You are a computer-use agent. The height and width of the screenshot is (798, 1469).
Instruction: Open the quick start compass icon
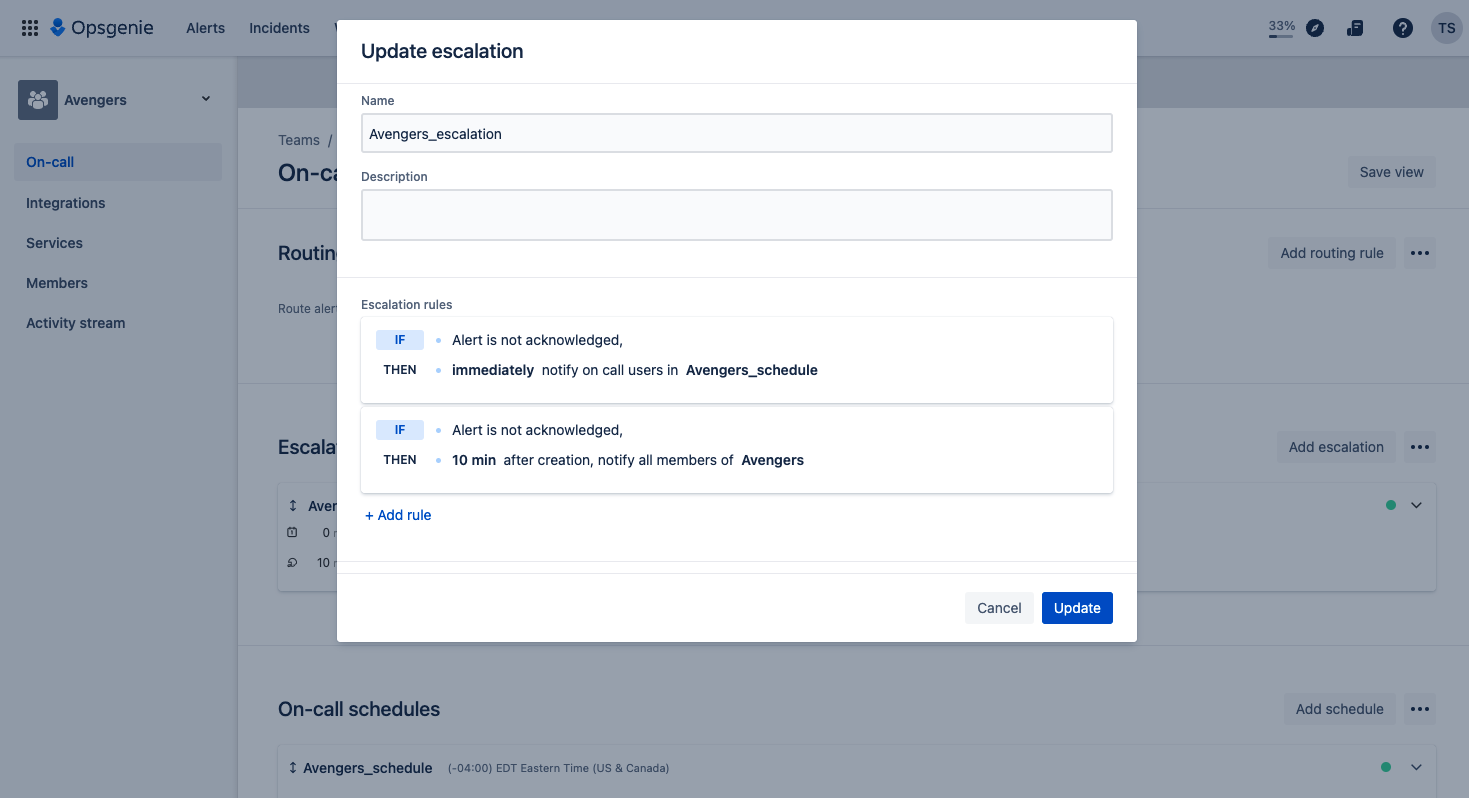tap(1314, 27)
